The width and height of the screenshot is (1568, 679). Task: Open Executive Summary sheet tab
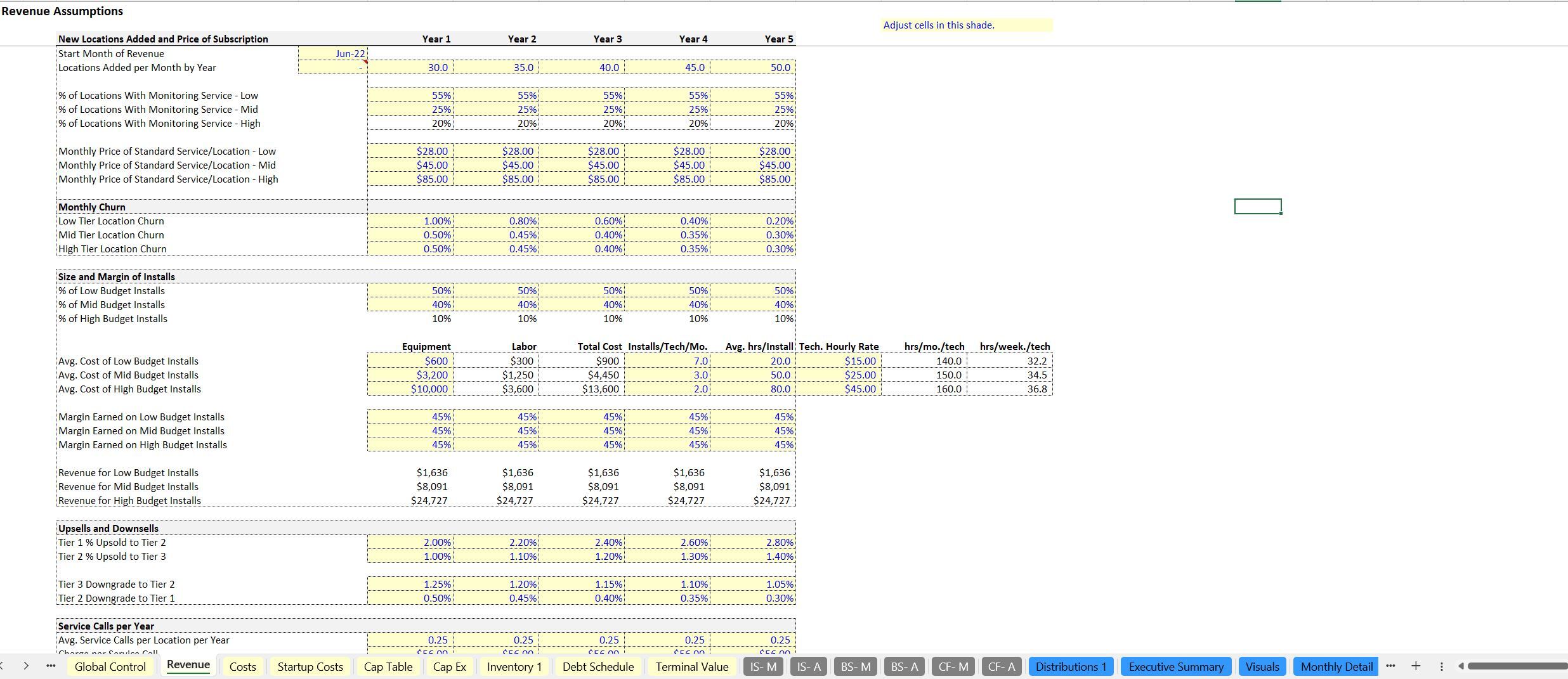click(x=1176, y=666)
